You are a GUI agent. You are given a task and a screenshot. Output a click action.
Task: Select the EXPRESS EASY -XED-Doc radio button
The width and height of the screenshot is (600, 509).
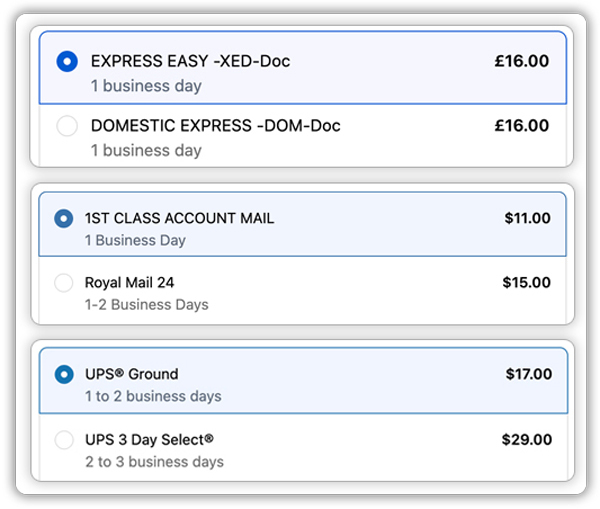[66, 62]
